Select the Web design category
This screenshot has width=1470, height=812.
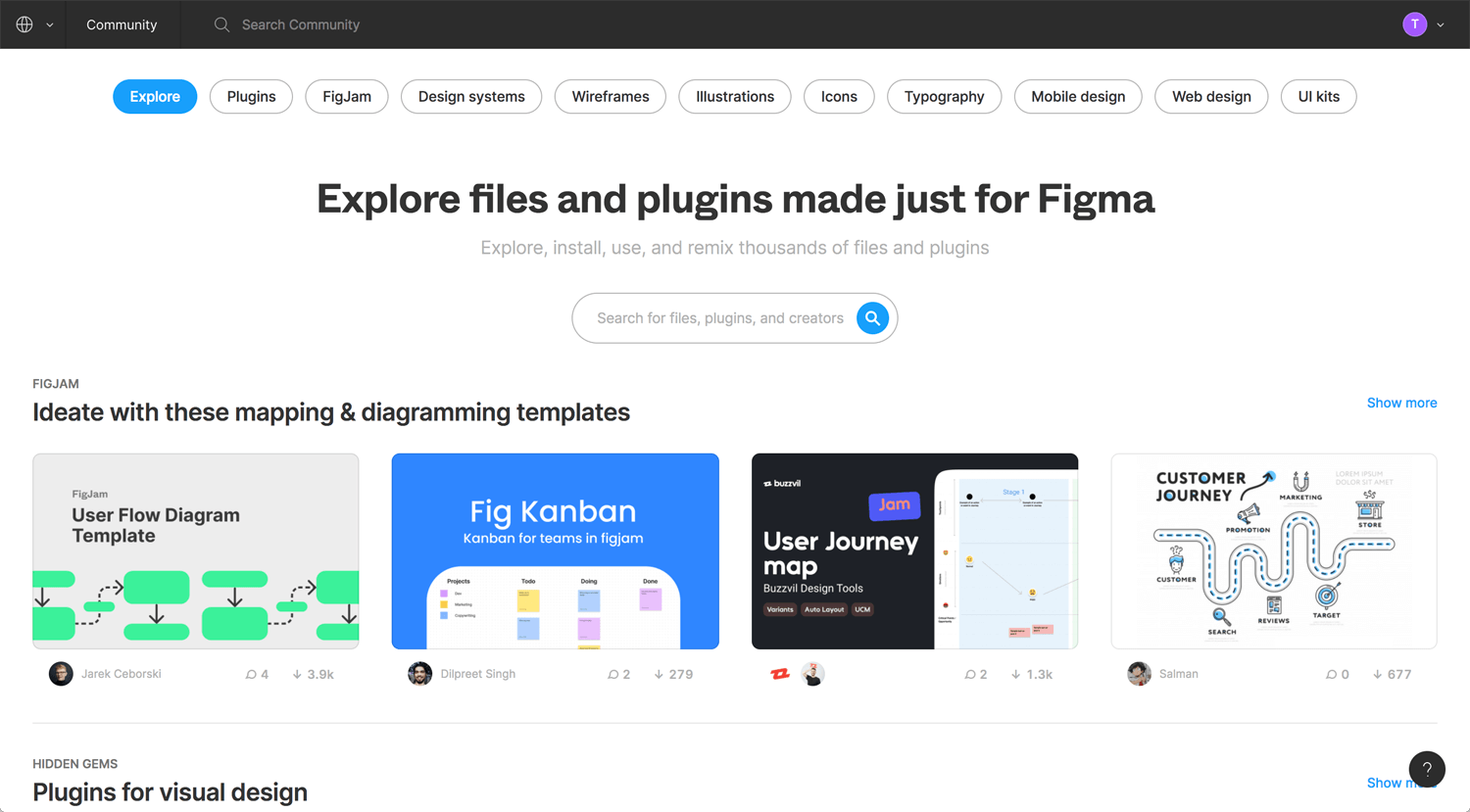point(1211,96)
